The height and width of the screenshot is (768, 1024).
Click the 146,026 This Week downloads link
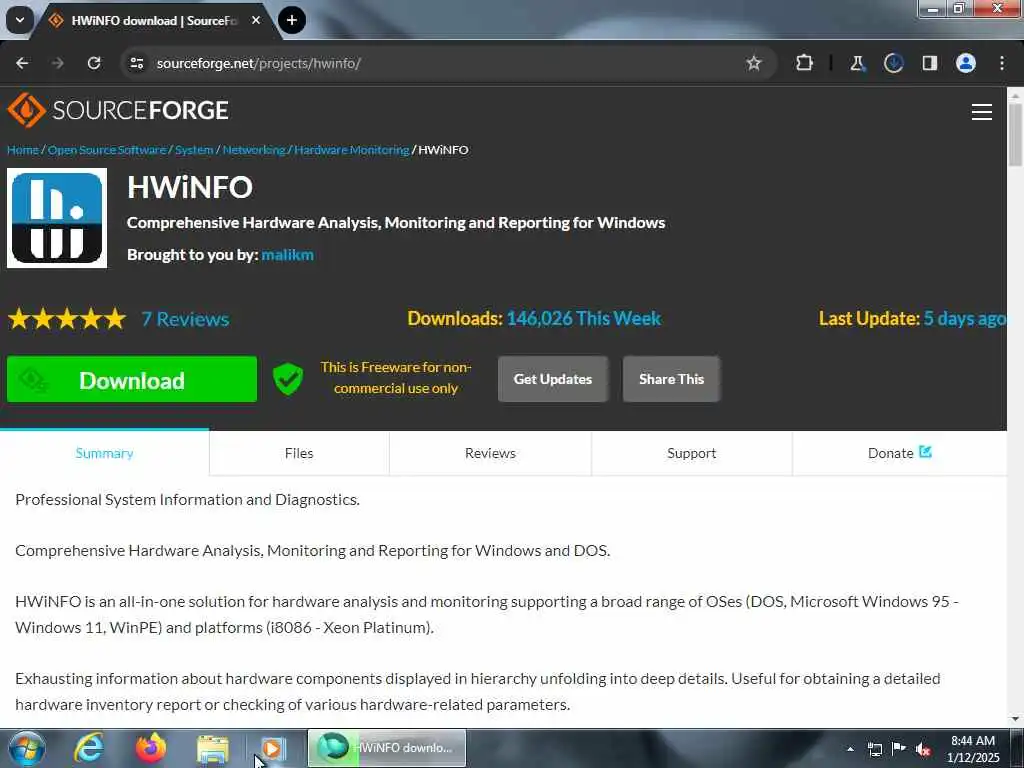(x=584, y=319)
